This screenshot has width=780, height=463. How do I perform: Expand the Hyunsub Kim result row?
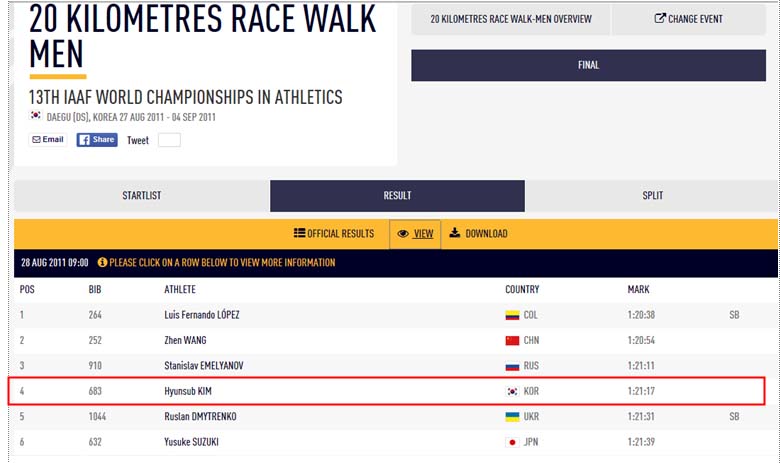coord(387,391)
